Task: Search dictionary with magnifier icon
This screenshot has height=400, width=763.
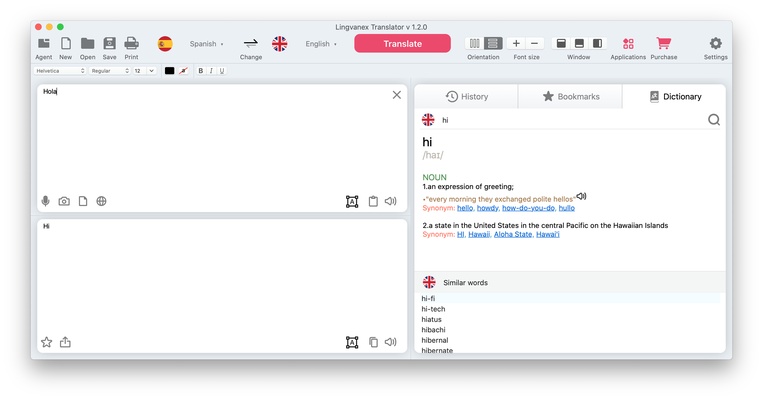Action: (x=713, y=120)
